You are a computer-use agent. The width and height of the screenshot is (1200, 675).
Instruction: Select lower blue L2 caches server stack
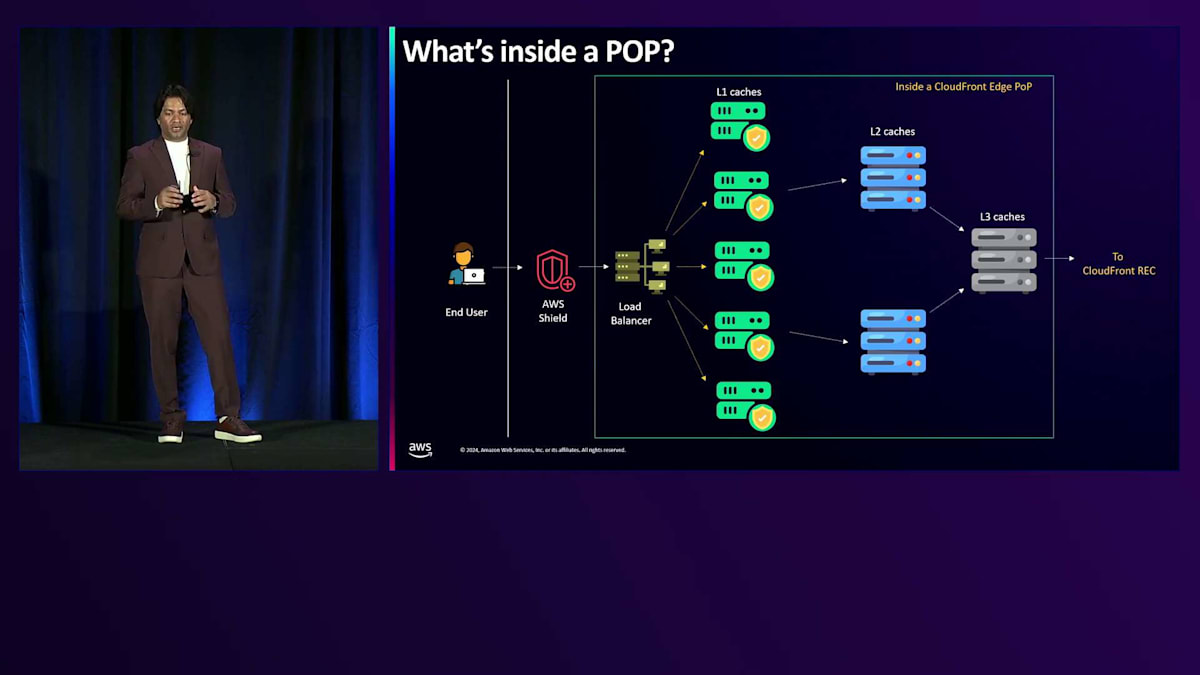[x=893, y=342]
